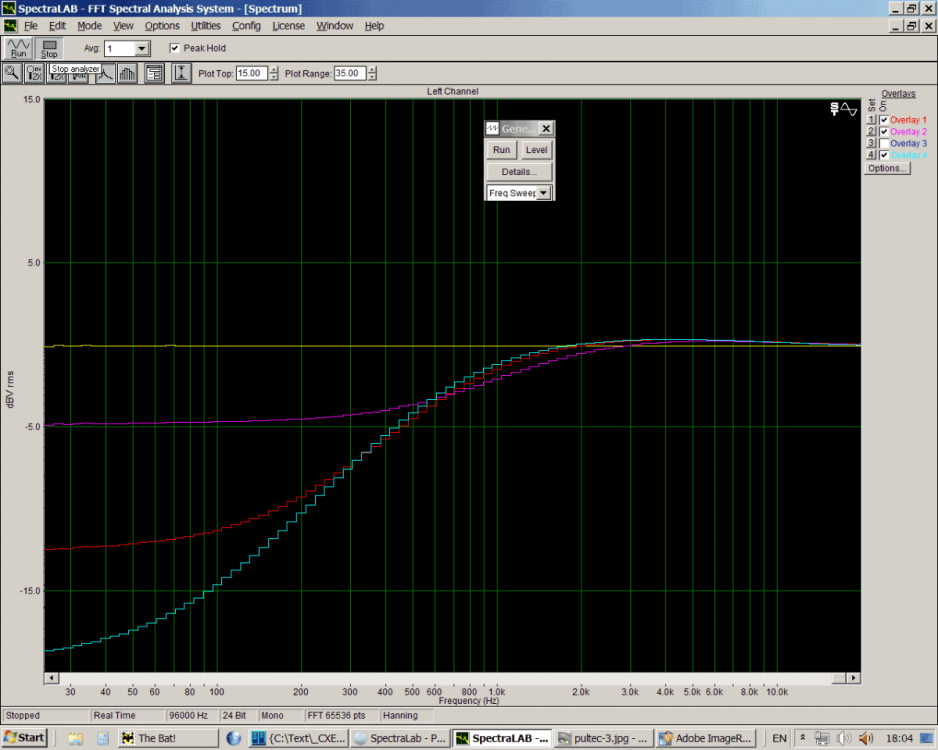938x750 pixels.
Task: Open the plot settings panel icon
Action: click(154, 73)
